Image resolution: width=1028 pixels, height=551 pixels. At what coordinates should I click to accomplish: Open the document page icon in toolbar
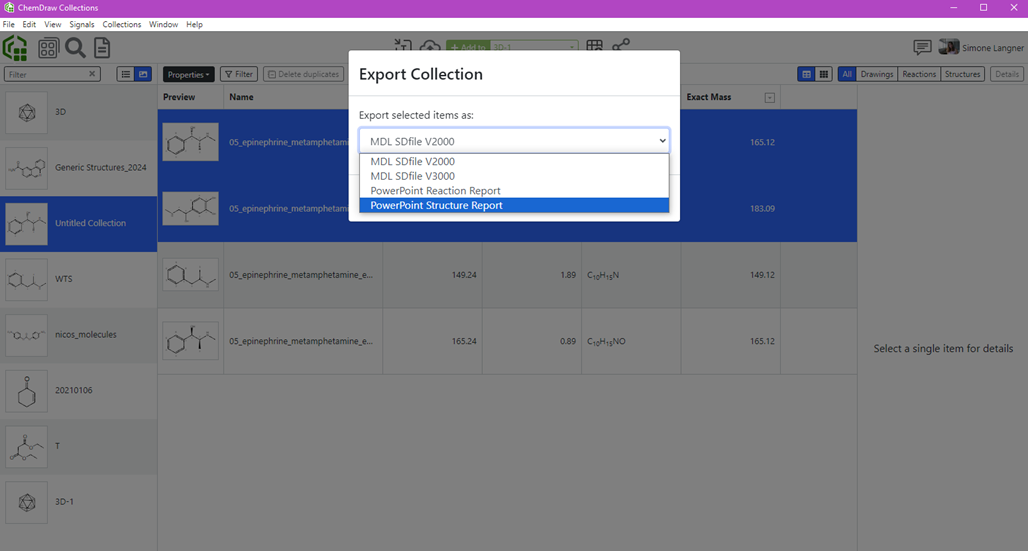102,48
